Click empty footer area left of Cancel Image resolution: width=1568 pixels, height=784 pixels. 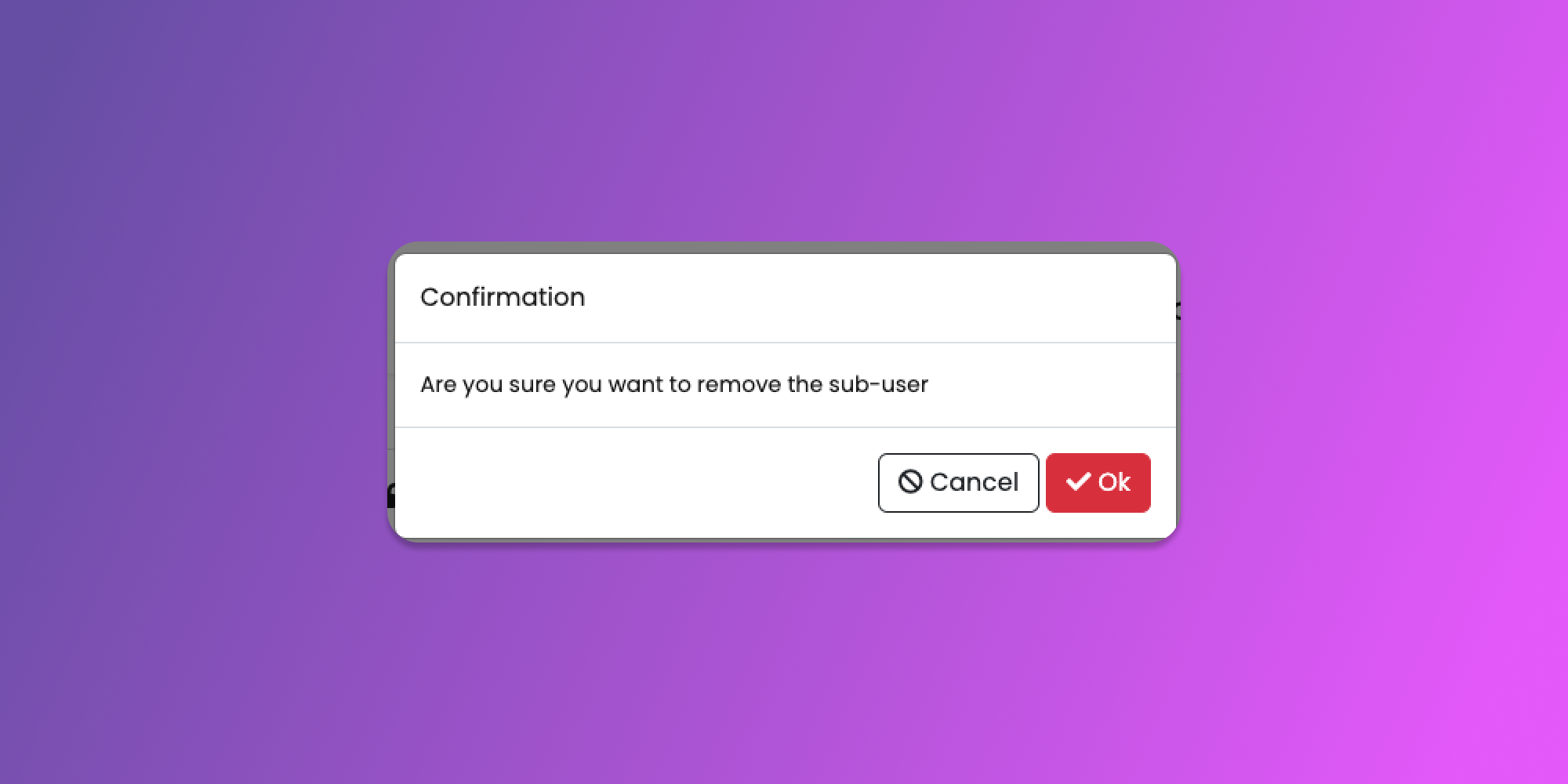tap(627, 482)
